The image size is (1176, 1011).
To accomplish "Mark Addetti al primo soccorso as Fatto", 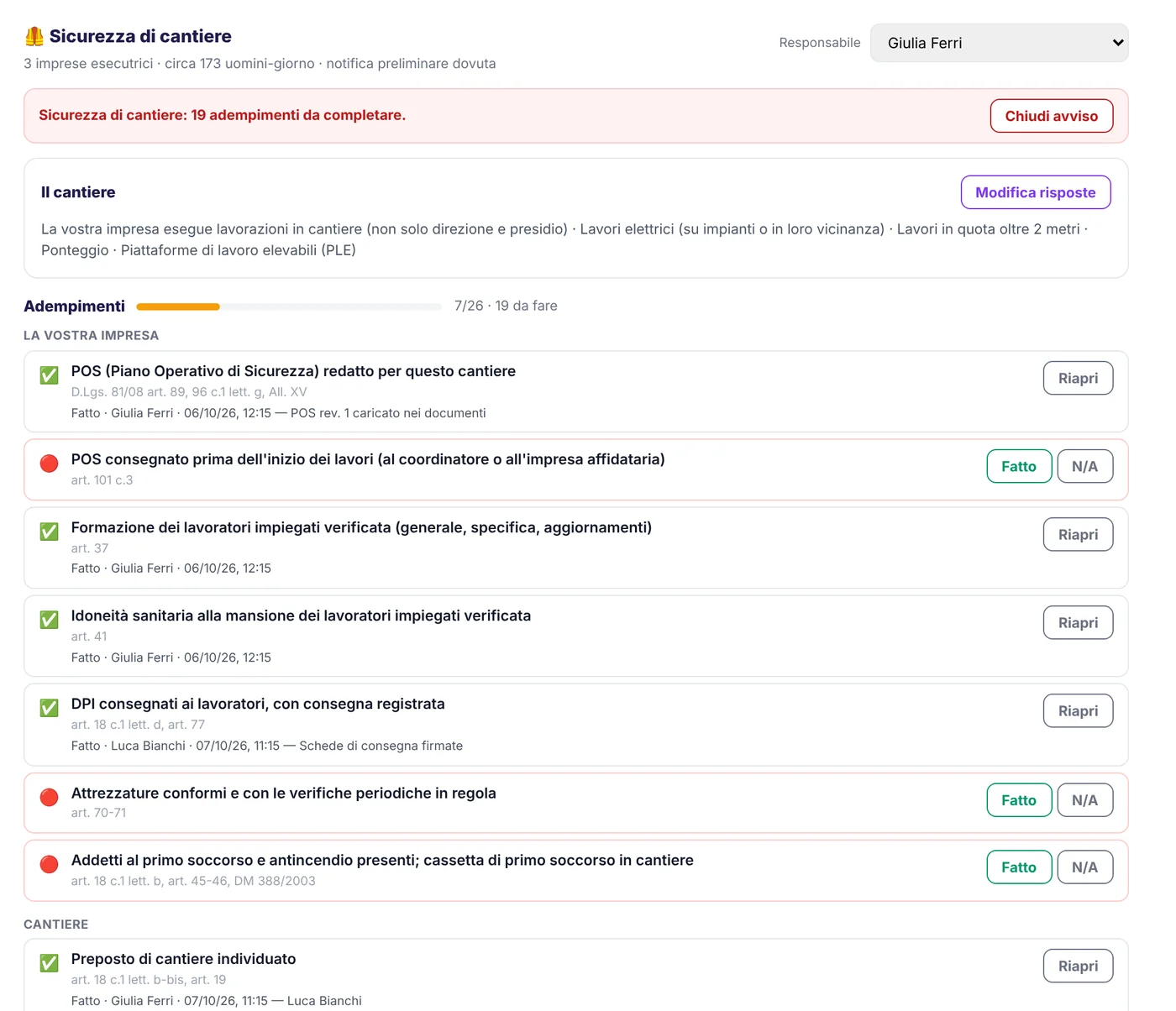I will tap(1019, 867).
